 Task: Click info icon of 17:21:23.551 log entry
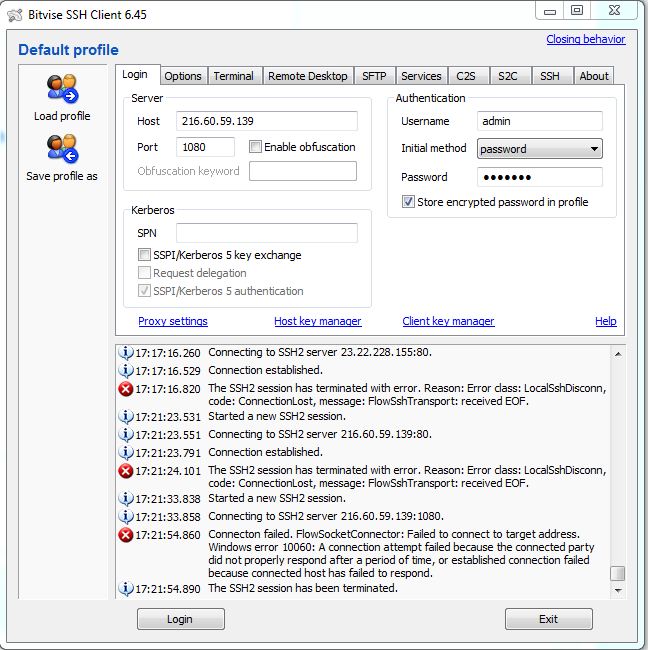[125, 434]
